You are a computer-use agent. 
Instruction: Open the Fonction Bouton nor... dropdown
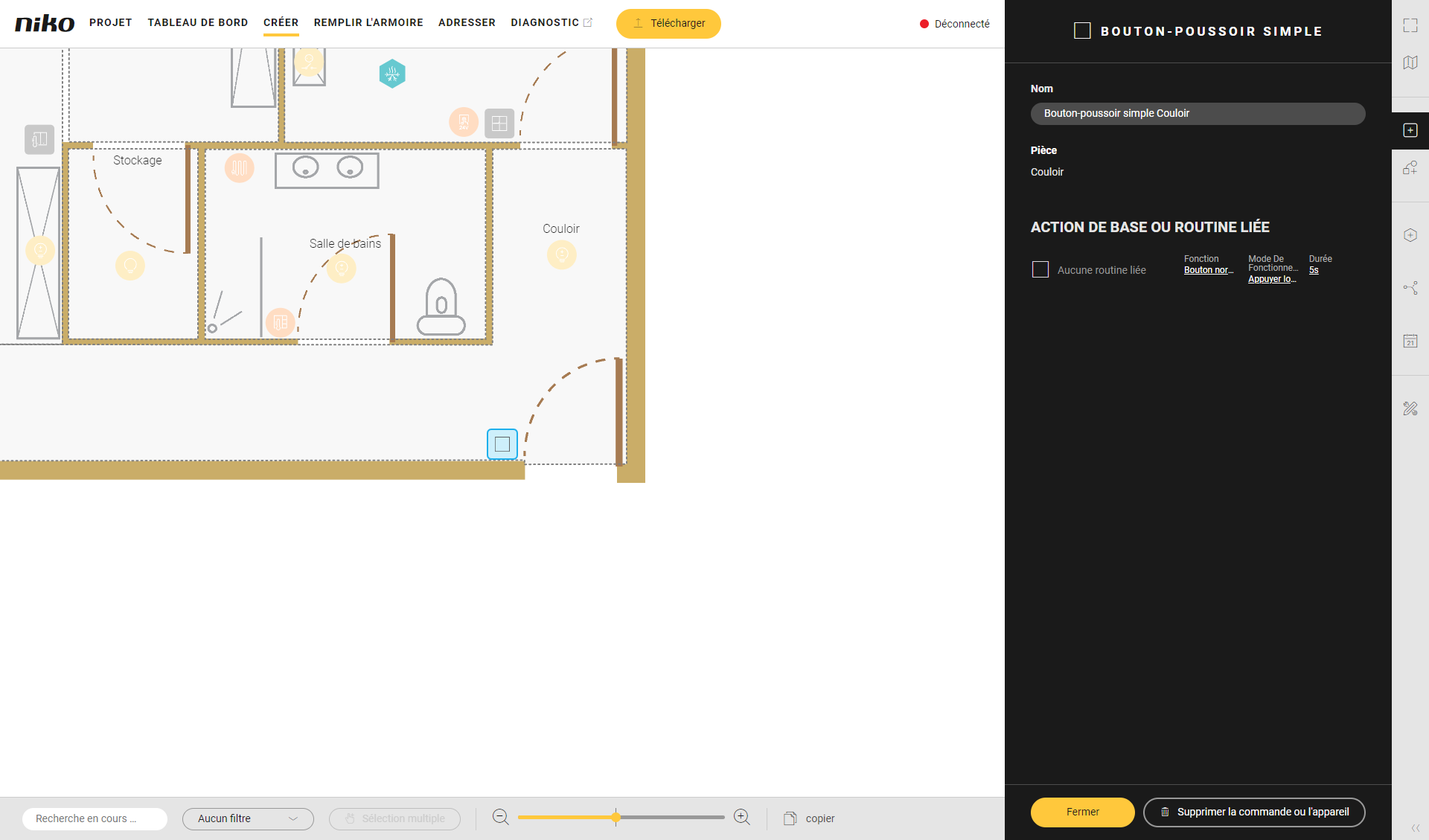click(1208, 270)
